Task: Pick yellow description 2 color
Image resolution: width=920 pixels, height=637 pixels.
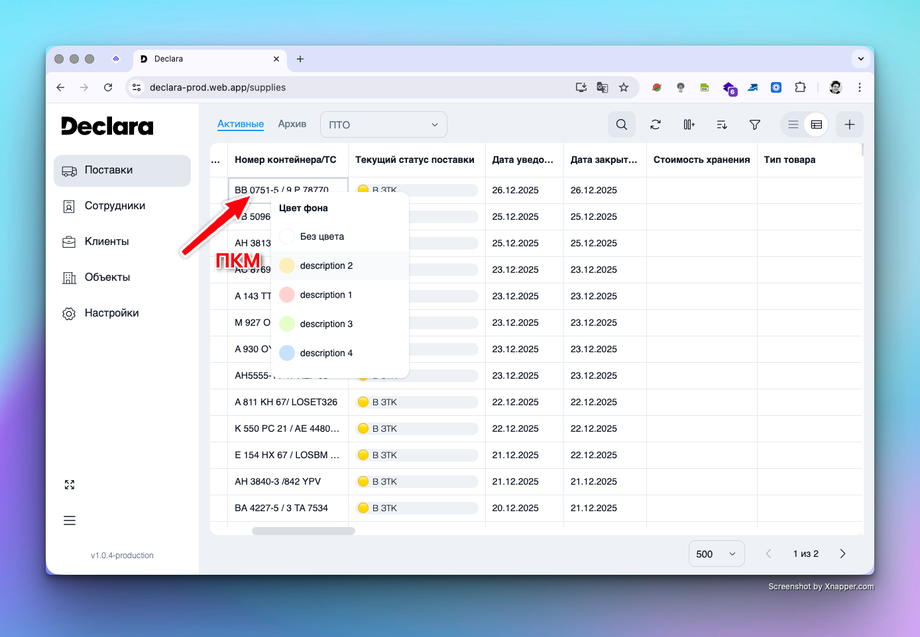Action: click(x=340, y=266)
